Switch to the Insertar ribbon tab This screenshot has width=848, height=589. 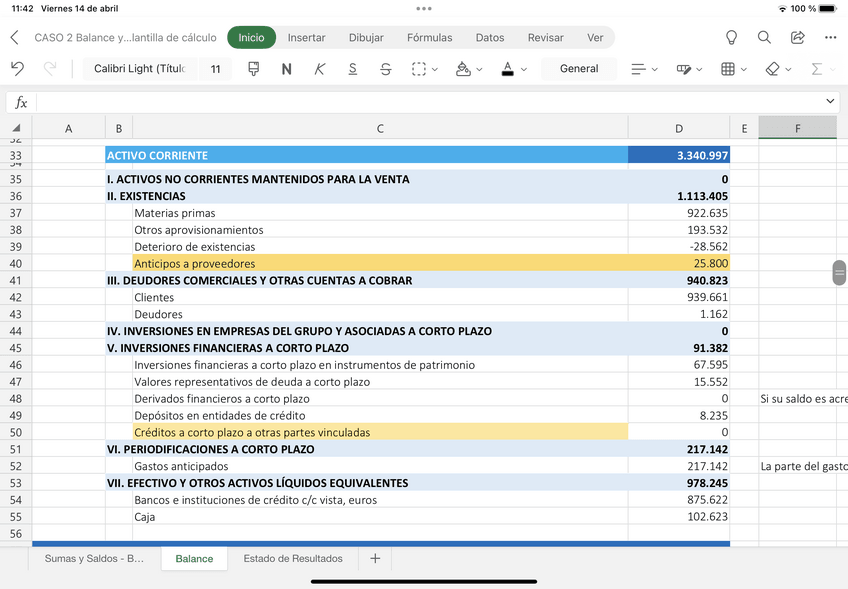tap(306, 38)
